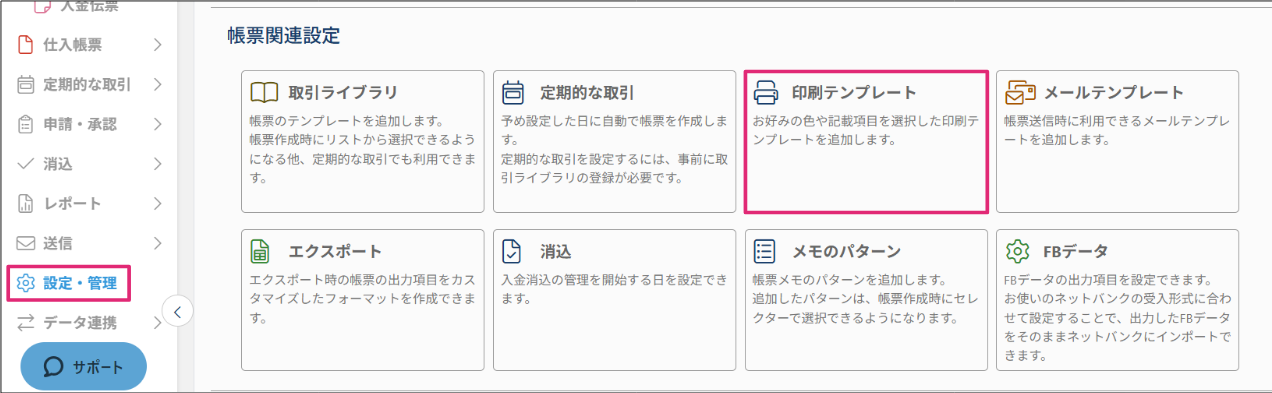Click the chat bubble icon on サポート button
Screen dimensions: 1272x393
tap(55, 366)
